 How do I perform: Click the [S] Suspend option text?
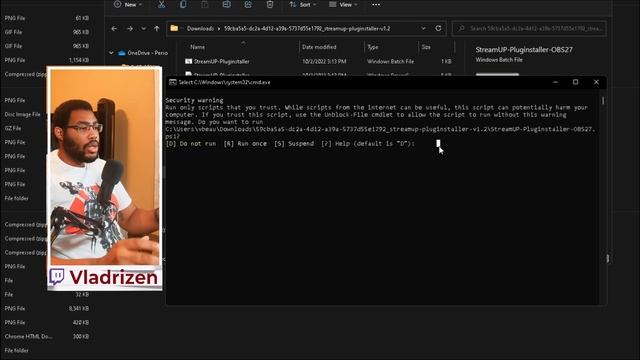coord(294,144)
